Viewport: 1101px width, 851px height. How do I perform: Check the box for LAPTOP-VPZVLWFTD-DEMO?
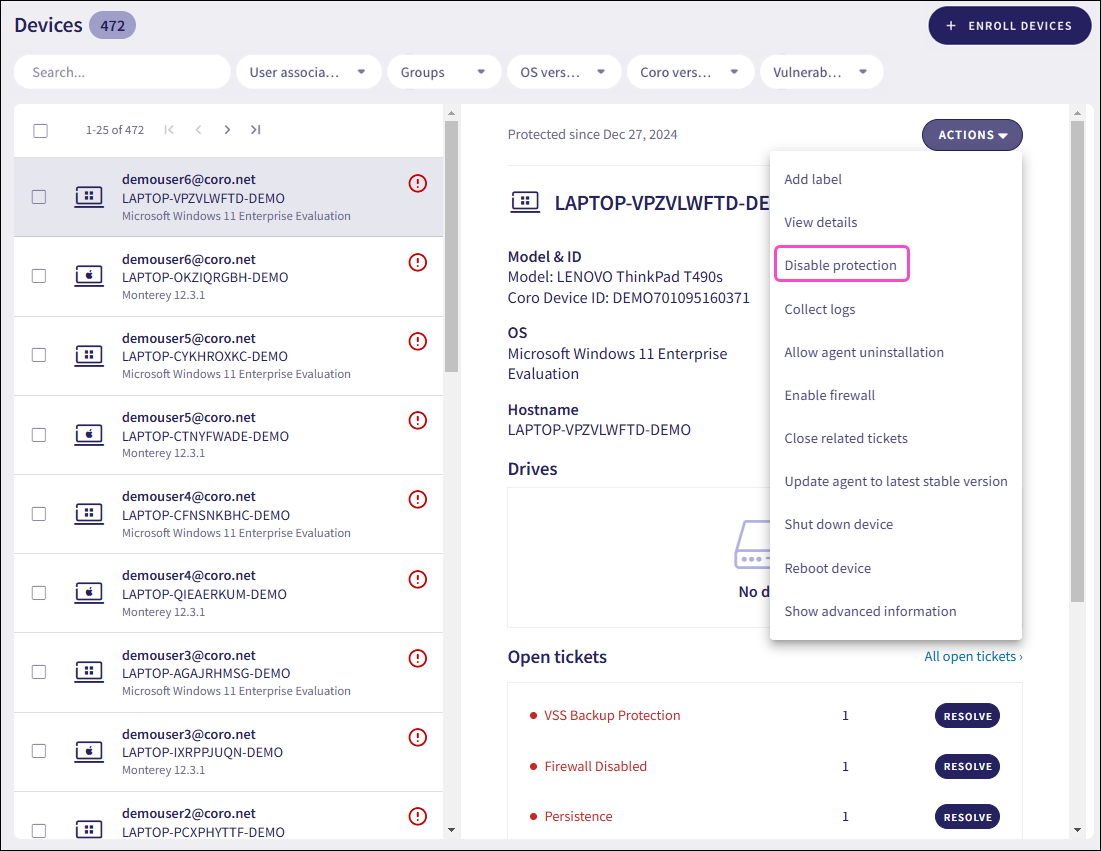(39, 197)
